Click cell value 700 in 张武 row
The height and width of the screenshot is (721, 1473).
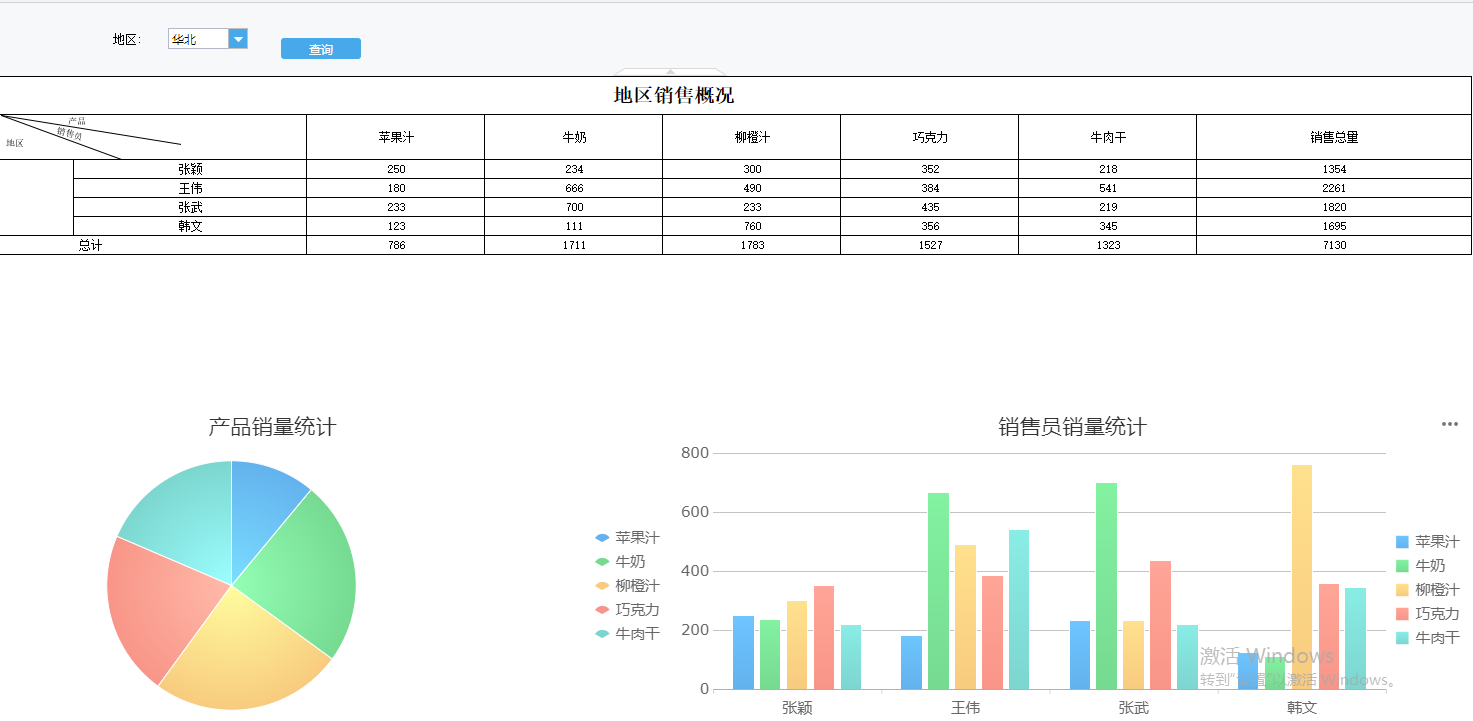574,207
